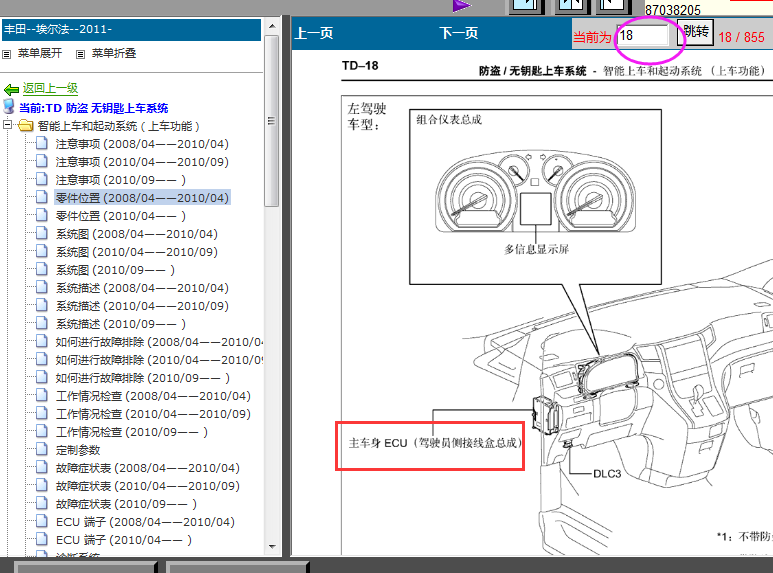Click the folder icon of 智能上车和起动系统
This screenshot has height=573, width=773.
(26, 126)
